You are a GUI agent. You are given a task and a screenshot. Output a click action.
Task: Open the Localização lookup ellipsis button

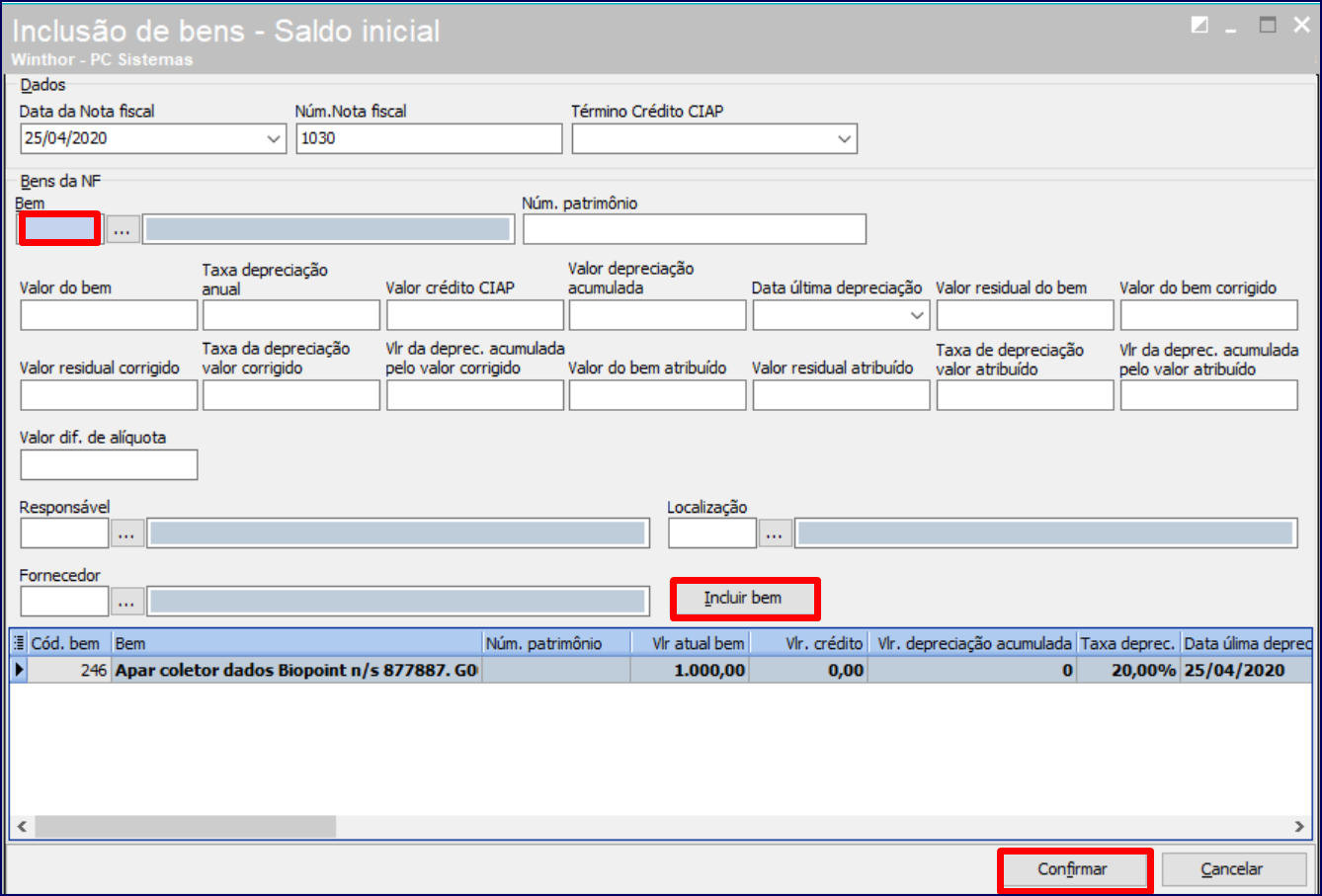click(x=775, y=533)
